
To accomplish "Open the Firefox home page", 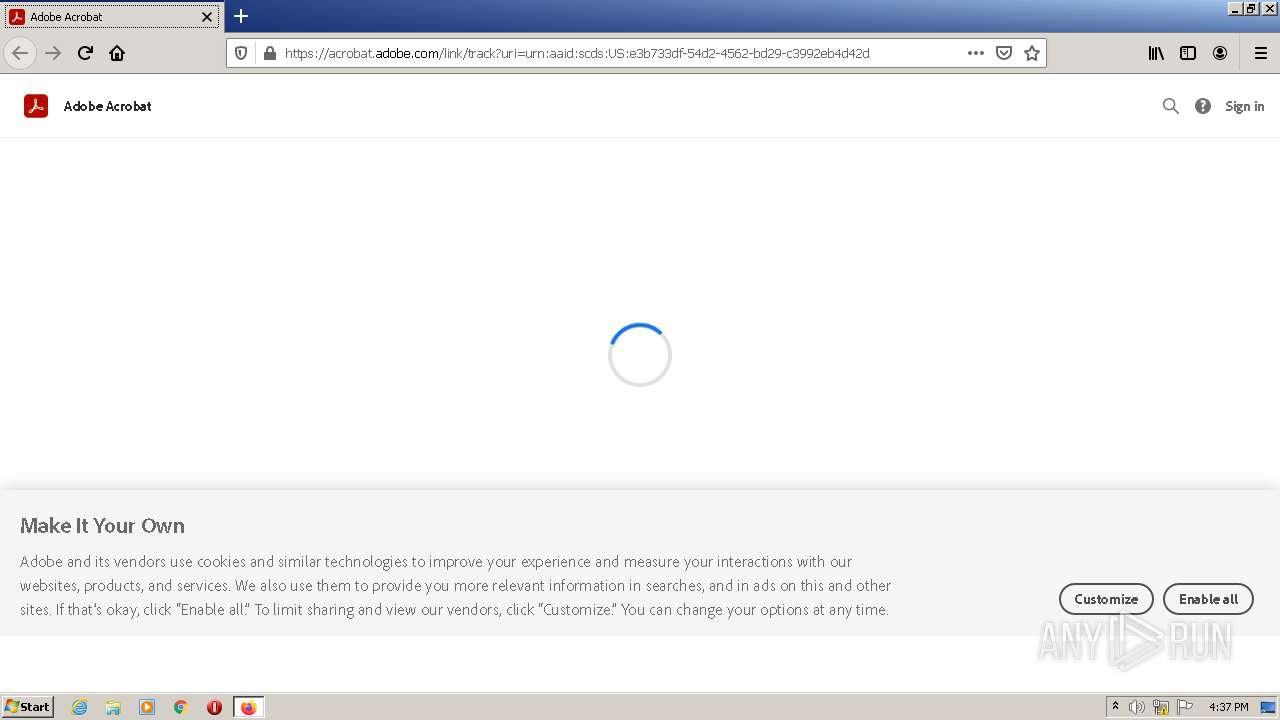I will coord(117,53).
